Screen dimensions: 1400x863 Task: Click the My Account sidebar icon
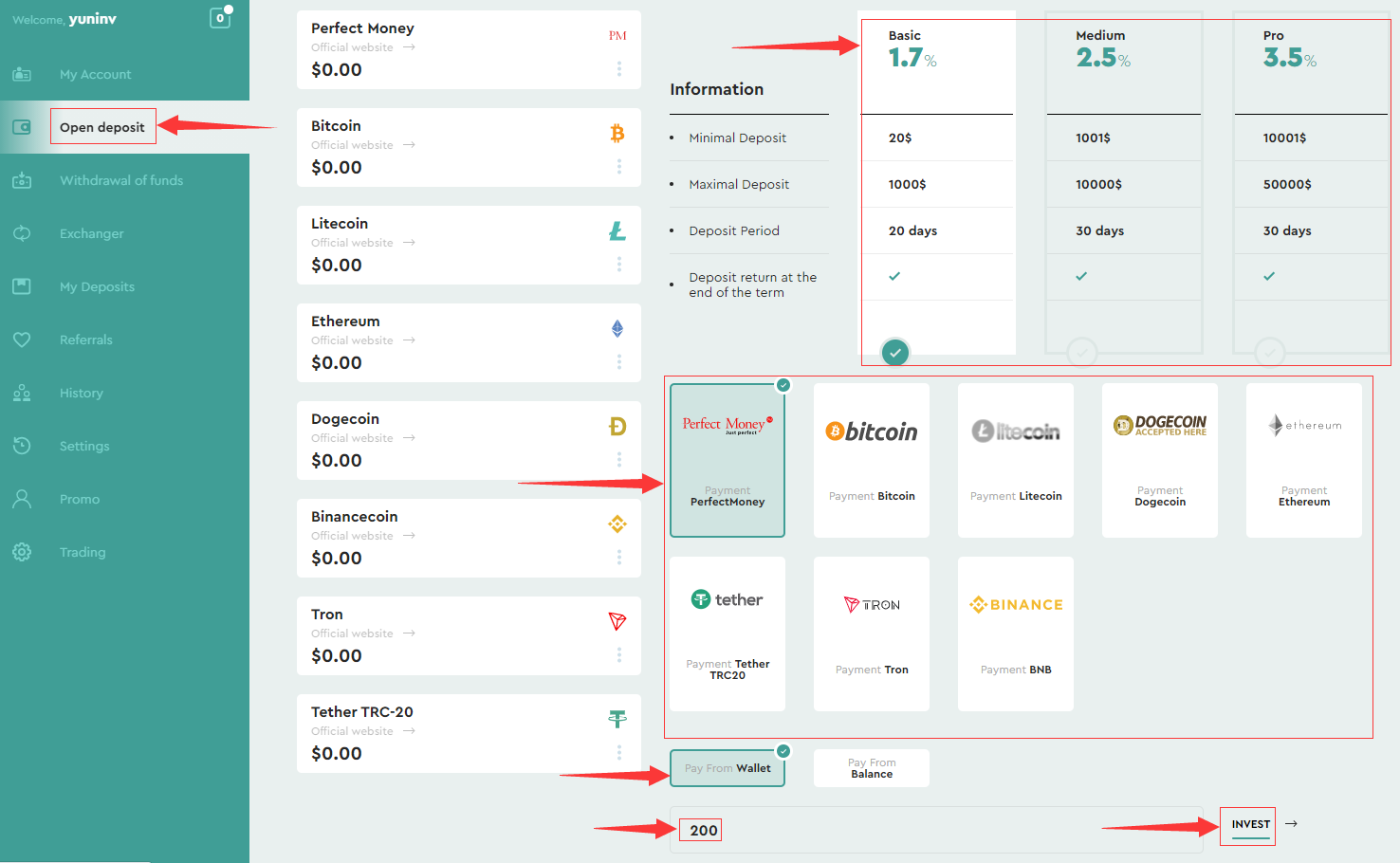click(22, 74)
